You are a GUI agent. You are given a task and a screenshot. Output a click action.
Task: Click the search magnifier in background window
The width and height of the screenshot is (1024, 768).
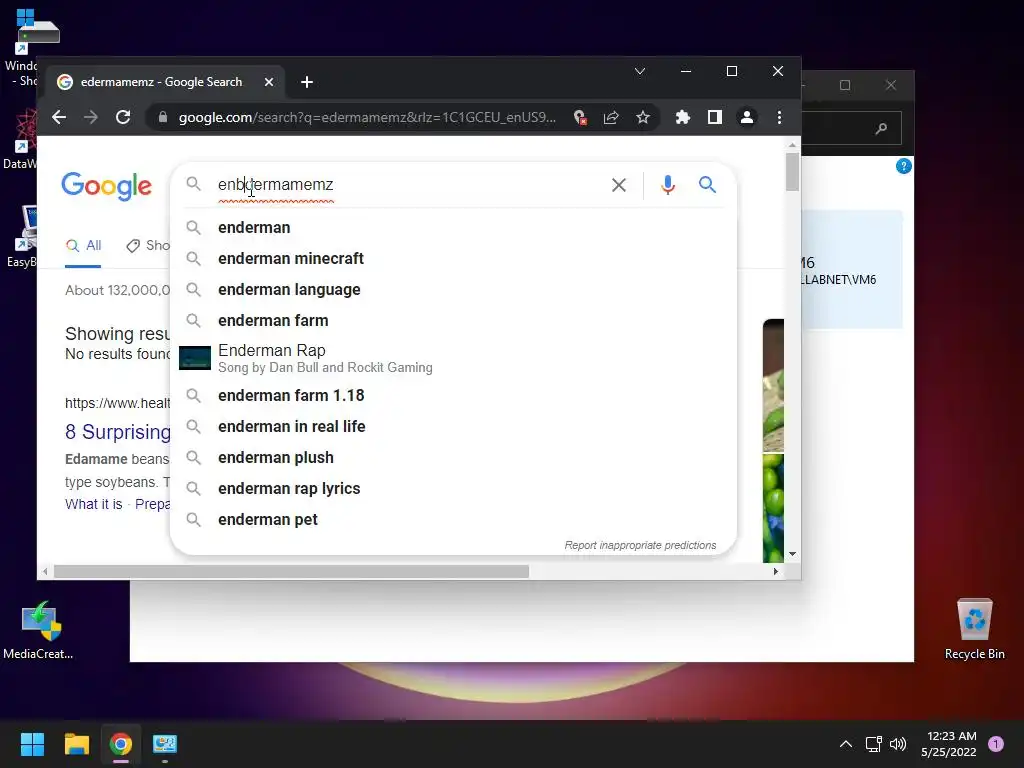pyautogui.click(x=881, y=128)
